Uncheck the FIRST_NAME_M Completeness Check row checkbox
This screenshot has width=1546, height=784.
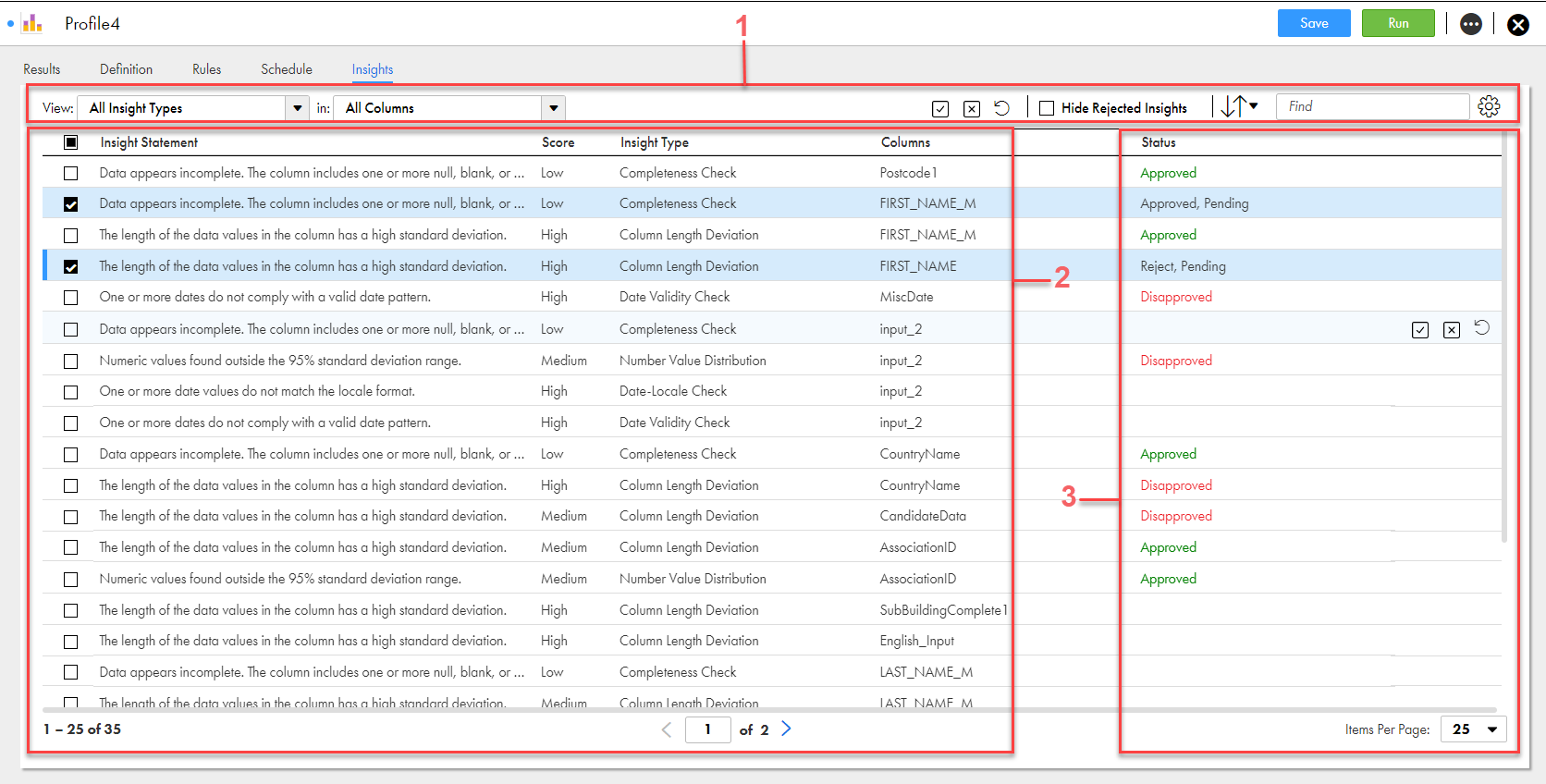tap(71, 204)
